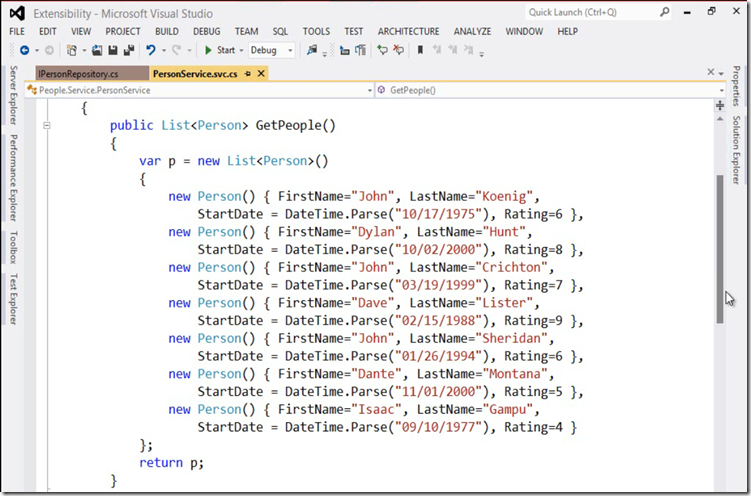This screenshot has height=496, width=751.
Task: Click the toolbar icon just before the Comment Selection icon
Action: click(x=361, y=50)
